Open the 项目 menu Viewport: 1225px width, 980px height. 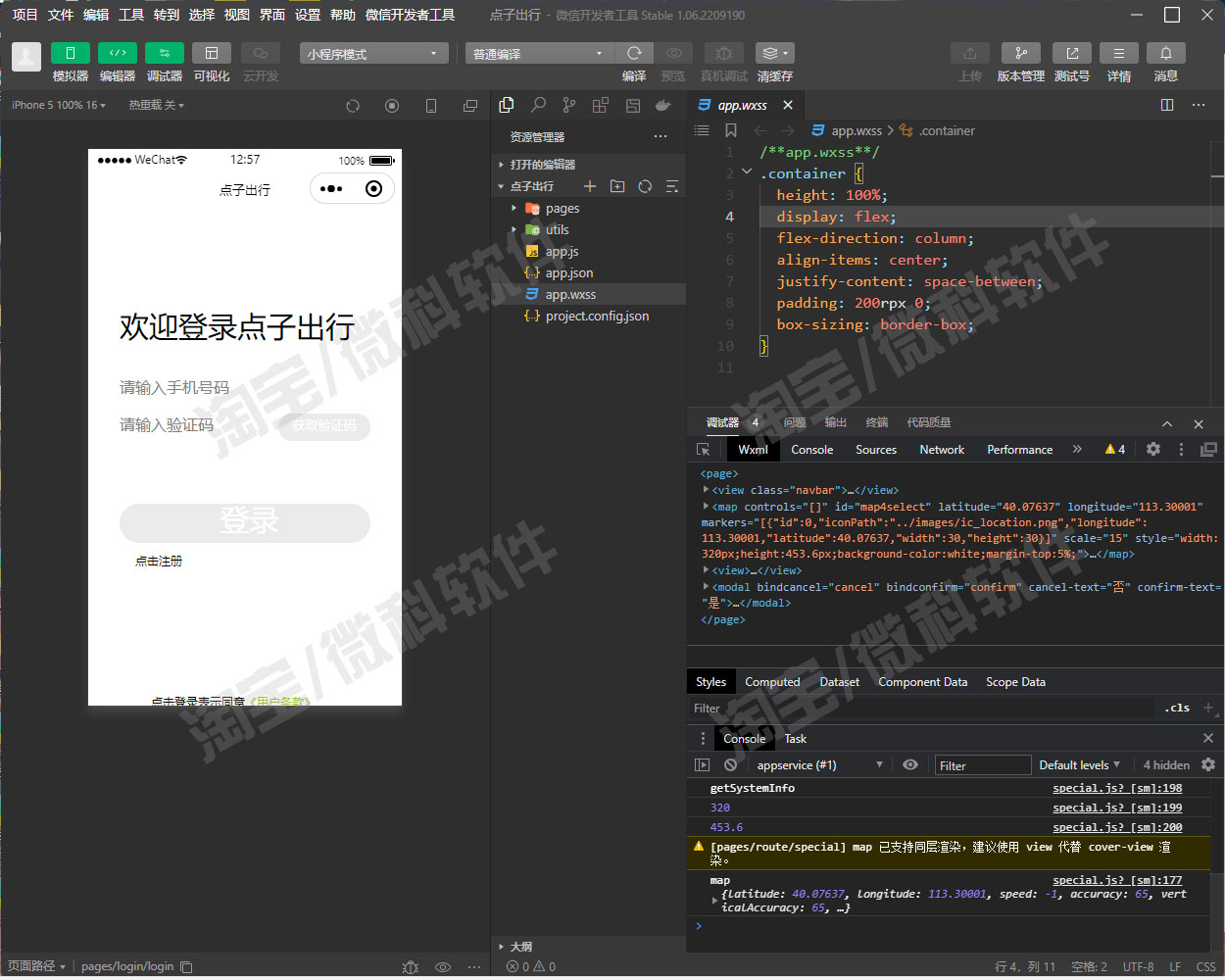click(24, 15)
